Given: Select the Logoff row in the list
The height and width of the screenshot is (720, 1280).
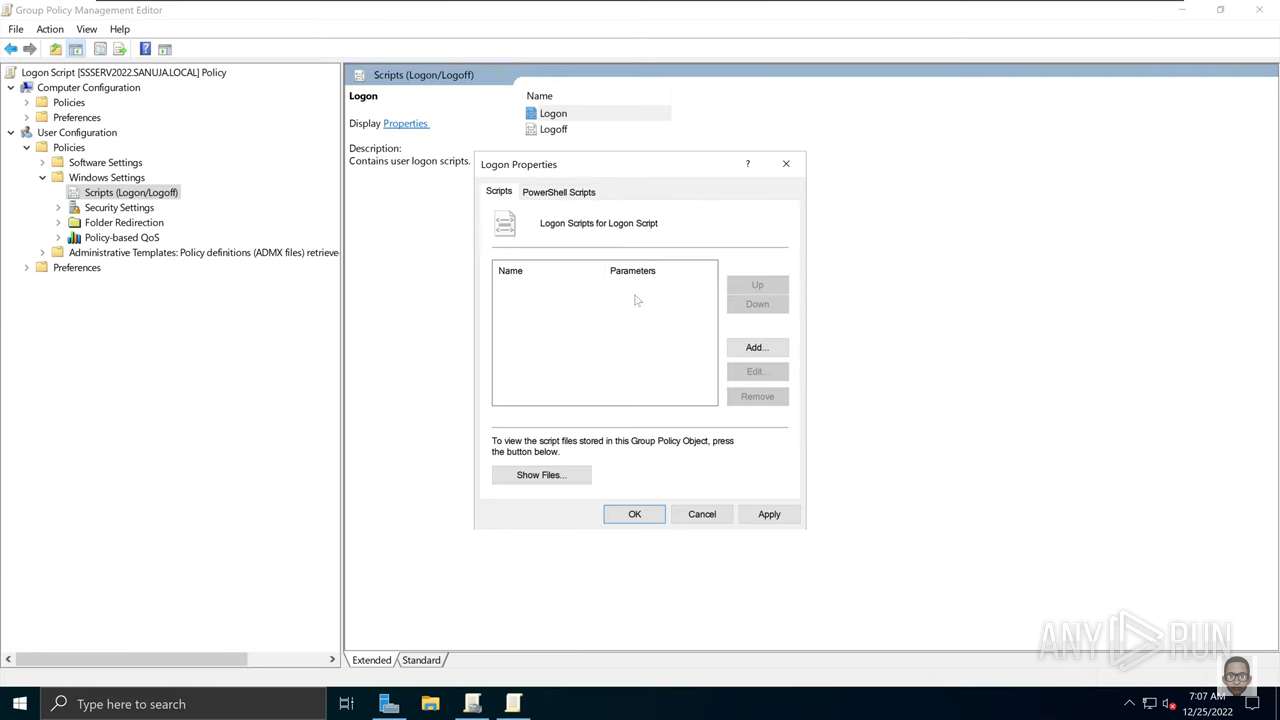Looking at the screenshot, I should (x=597, y=129).
